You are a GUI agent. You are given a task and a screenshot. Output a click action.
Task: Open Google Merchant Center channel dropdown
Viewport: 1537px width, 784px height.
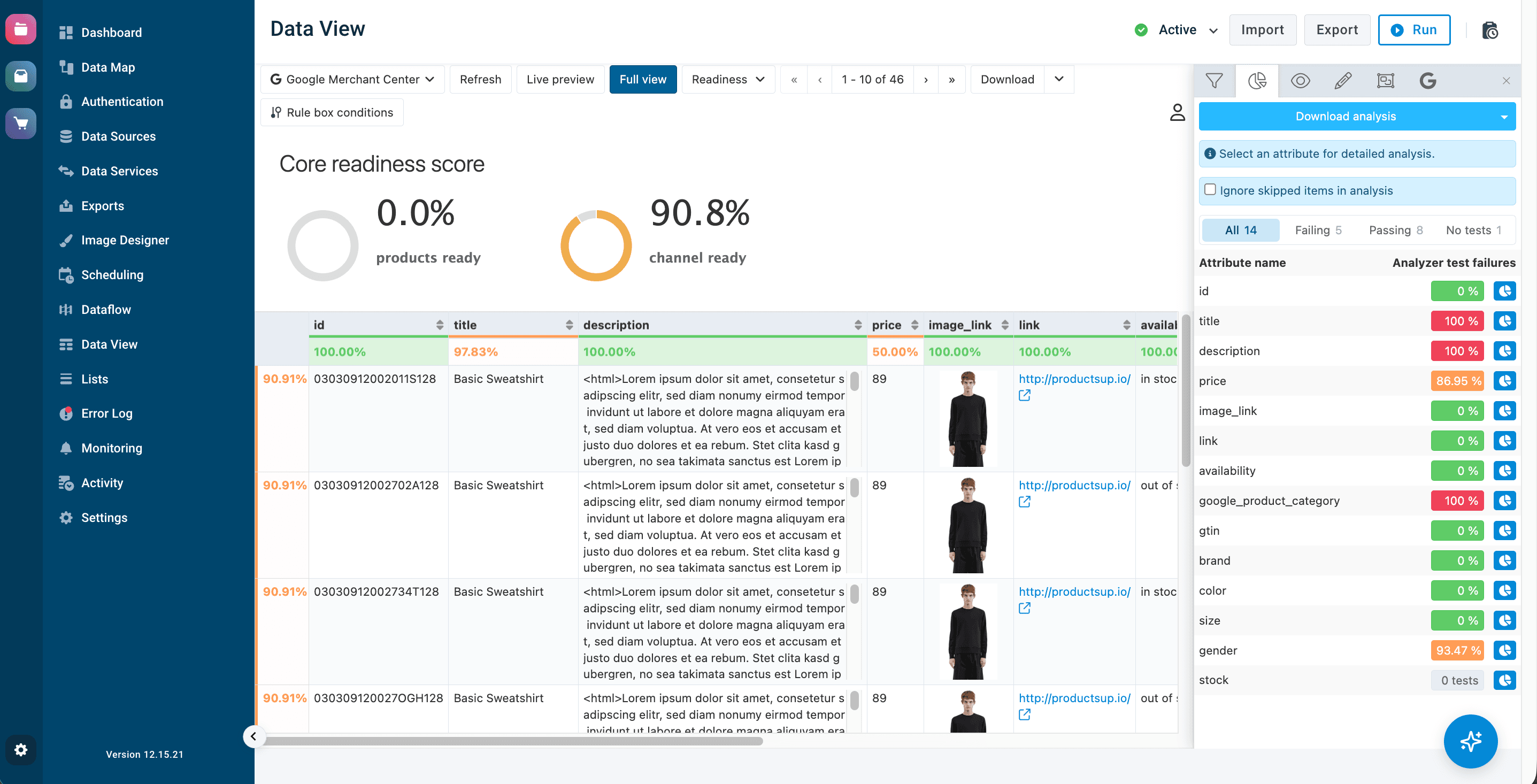352,79
